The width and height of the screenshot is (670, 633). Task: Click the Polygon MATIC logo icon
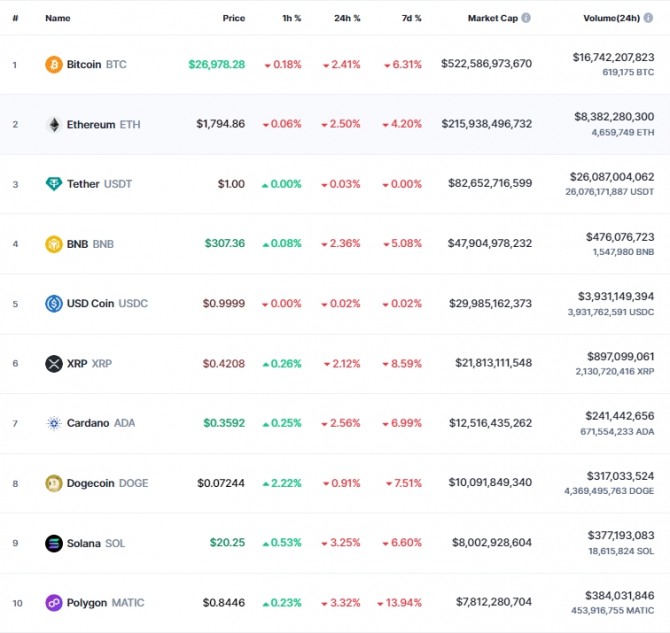[x=54, y=603]
